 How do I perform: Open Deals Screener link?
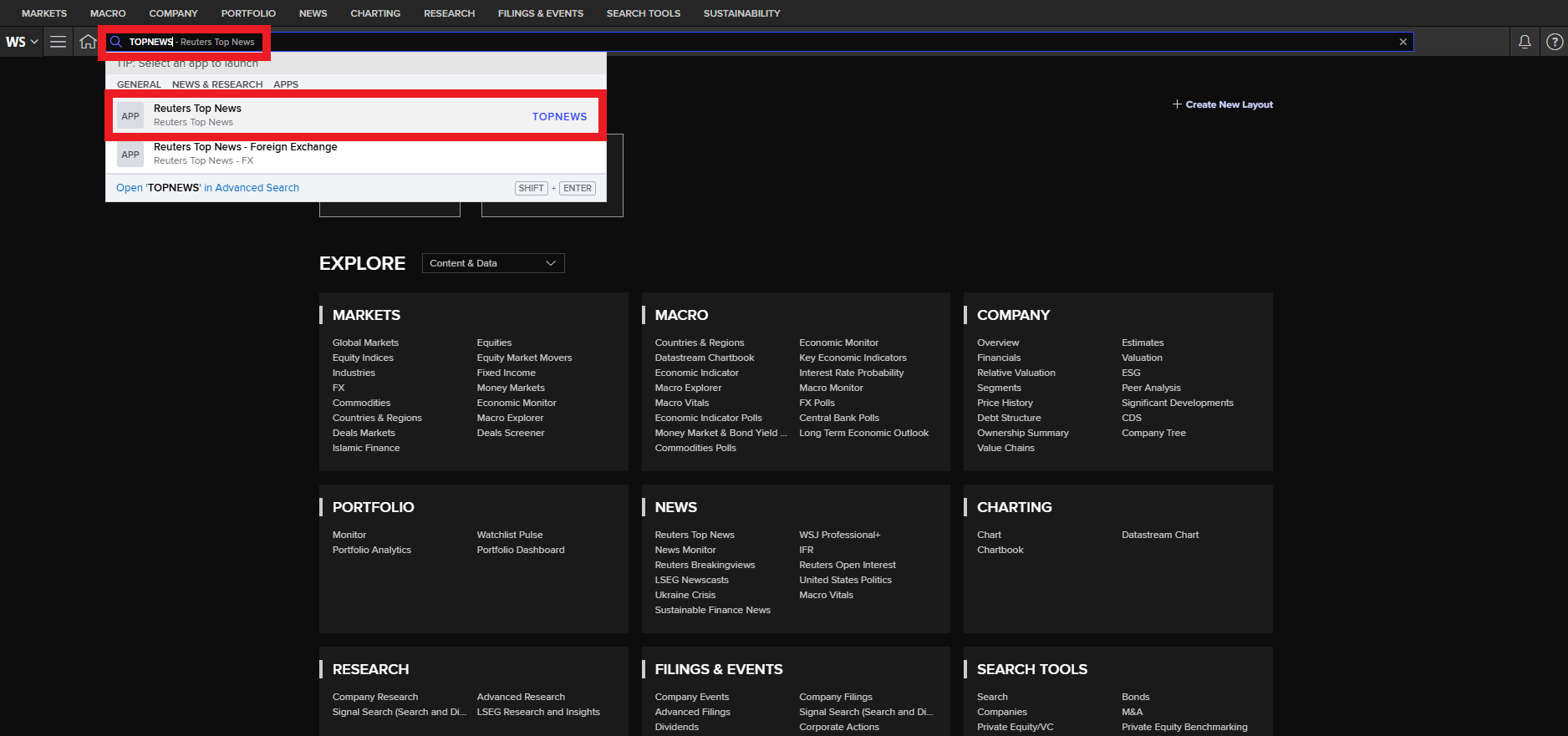511,433
